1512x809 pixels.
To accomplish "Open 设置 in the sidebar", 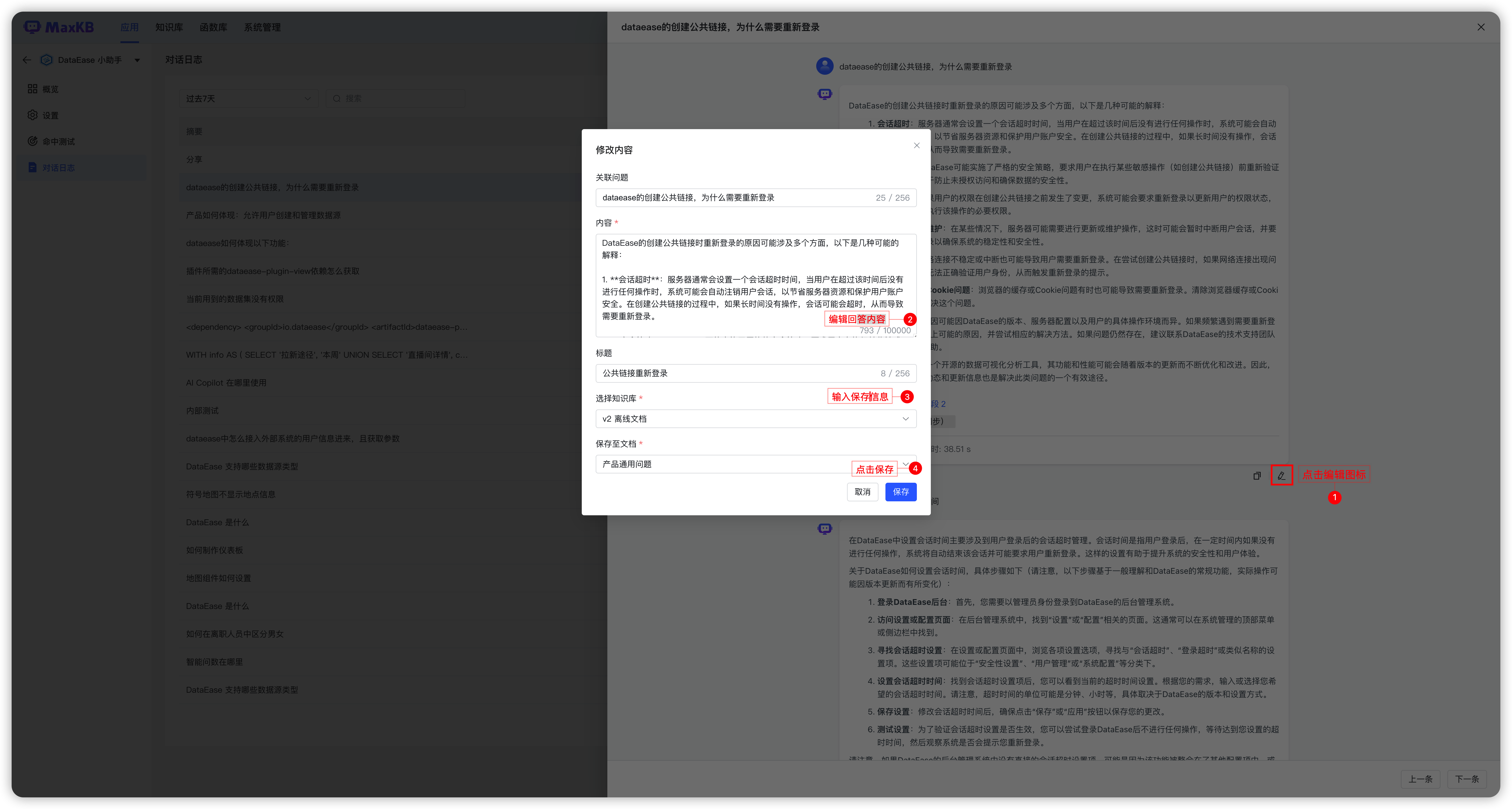I will tap(51, 115).
